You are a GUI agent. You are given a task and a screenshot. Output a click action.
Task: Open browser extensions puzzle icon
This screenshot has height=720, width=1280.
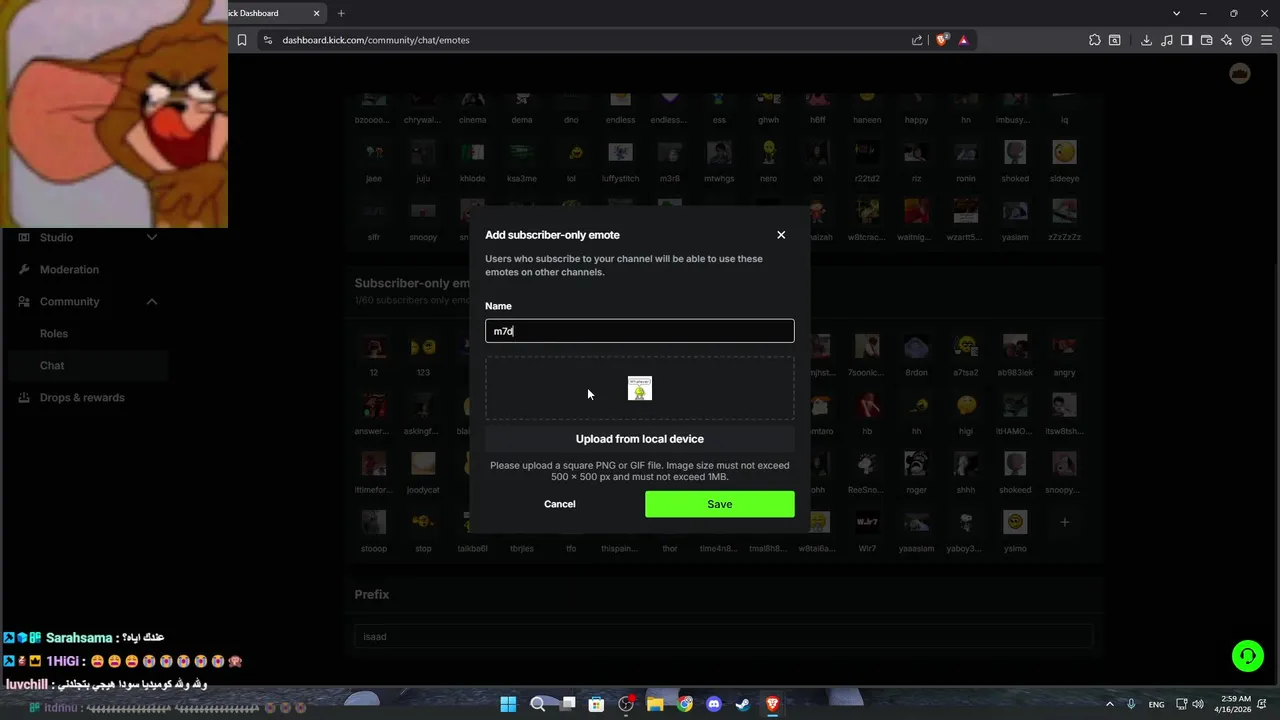(1095, 40)
